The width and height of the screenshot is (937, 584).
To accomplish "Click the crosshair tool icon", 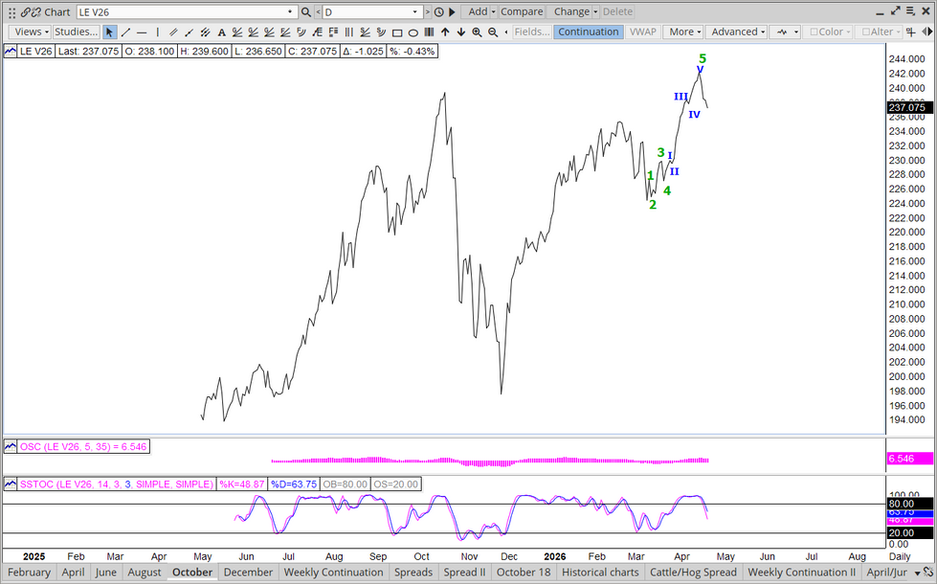I will click(910, 32).
